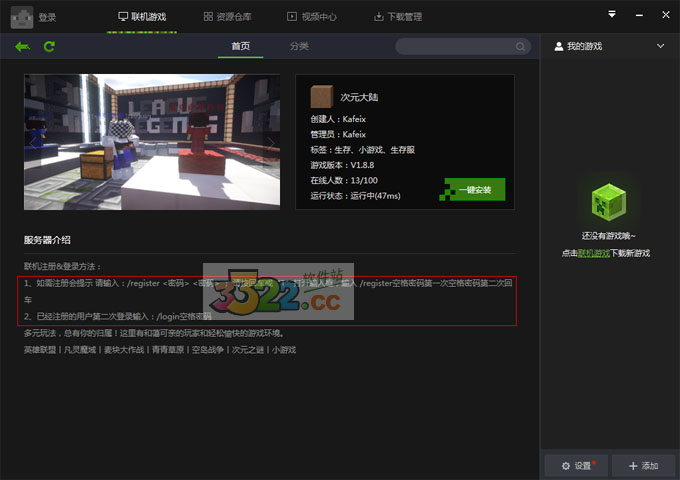Click the search magnifier icon
Image resolution: width=680 pixels, height=480 pixels.
(x=520, y=46)
